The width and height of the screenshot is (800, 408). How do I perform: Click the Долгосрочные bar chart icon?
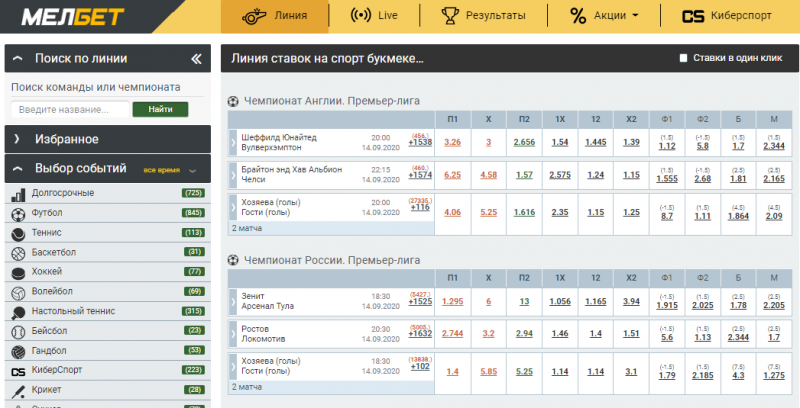point(18,194)
